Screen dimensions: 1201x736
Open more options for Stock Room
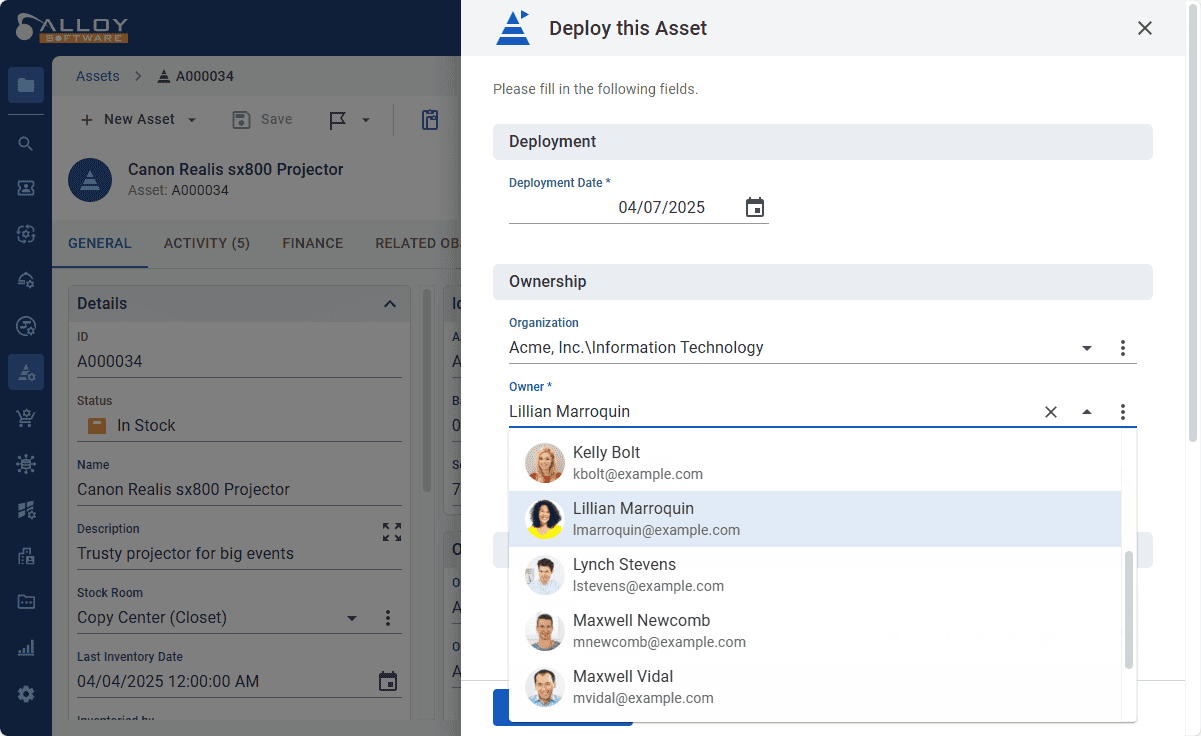tap(388, 618)
